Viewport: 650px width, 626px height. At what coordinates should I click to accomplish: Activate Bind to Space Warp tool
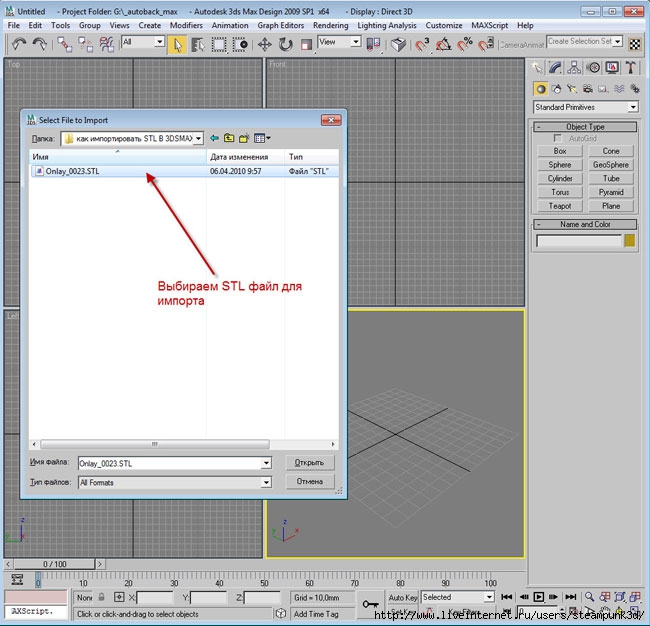[x=107, y=44]
